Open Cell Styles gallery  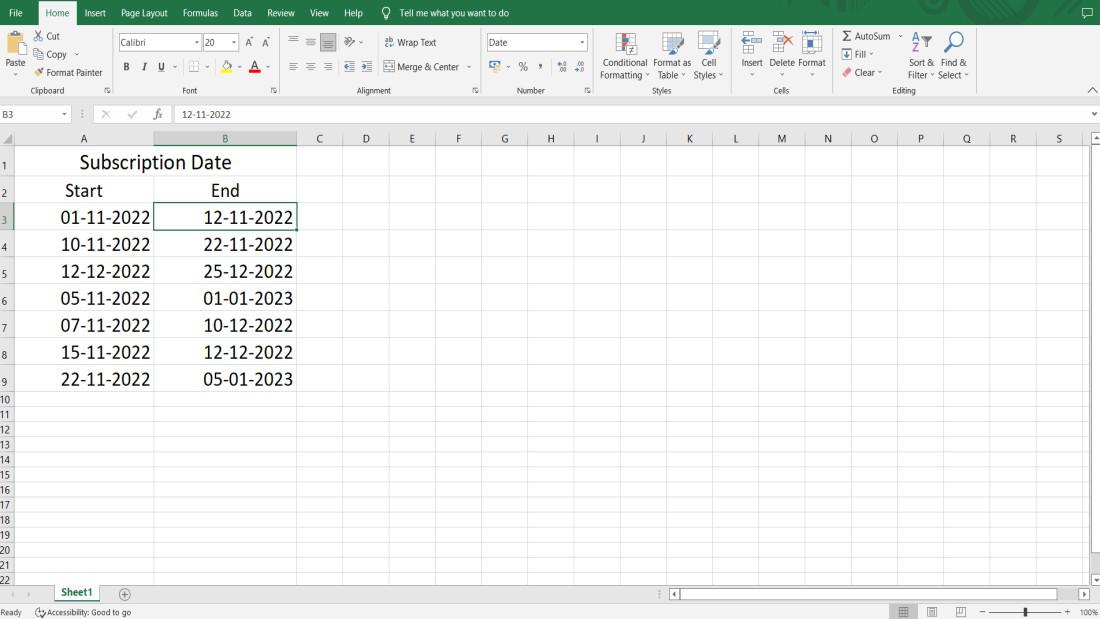coord(709,55)
